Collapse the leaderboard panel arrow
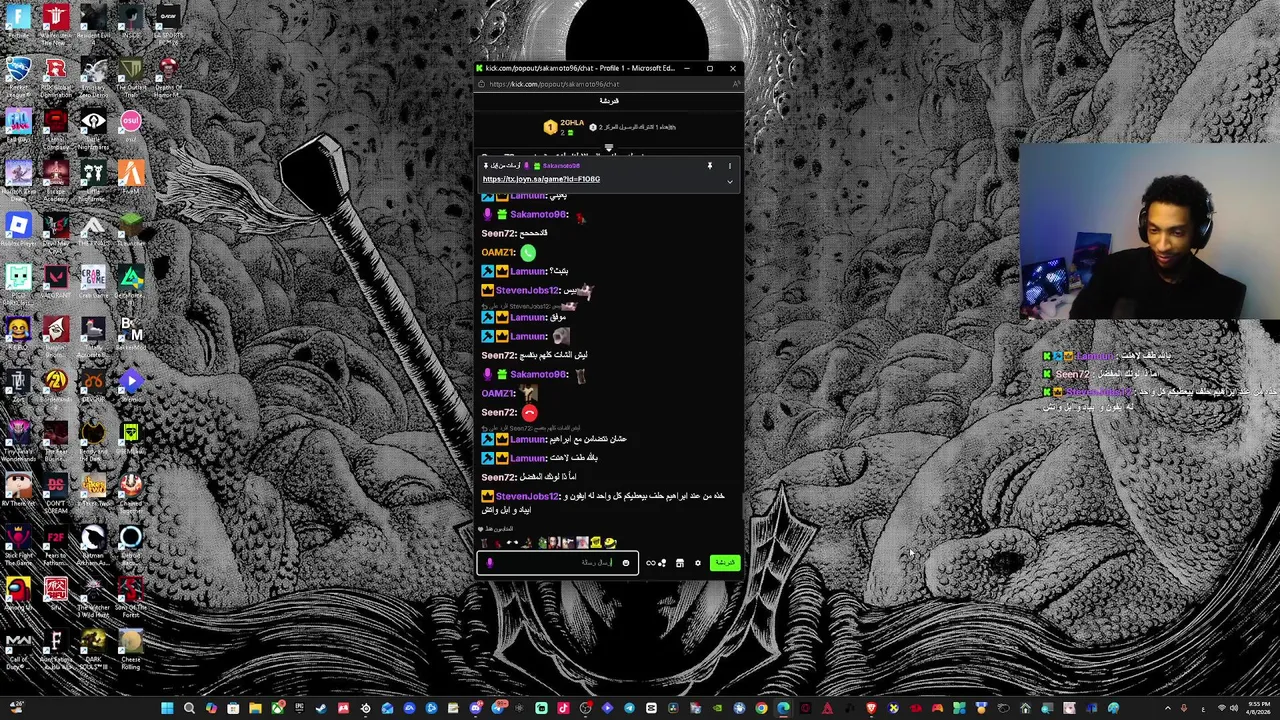The height and width of the screenshot is (720, 1280). click(608, 148)
